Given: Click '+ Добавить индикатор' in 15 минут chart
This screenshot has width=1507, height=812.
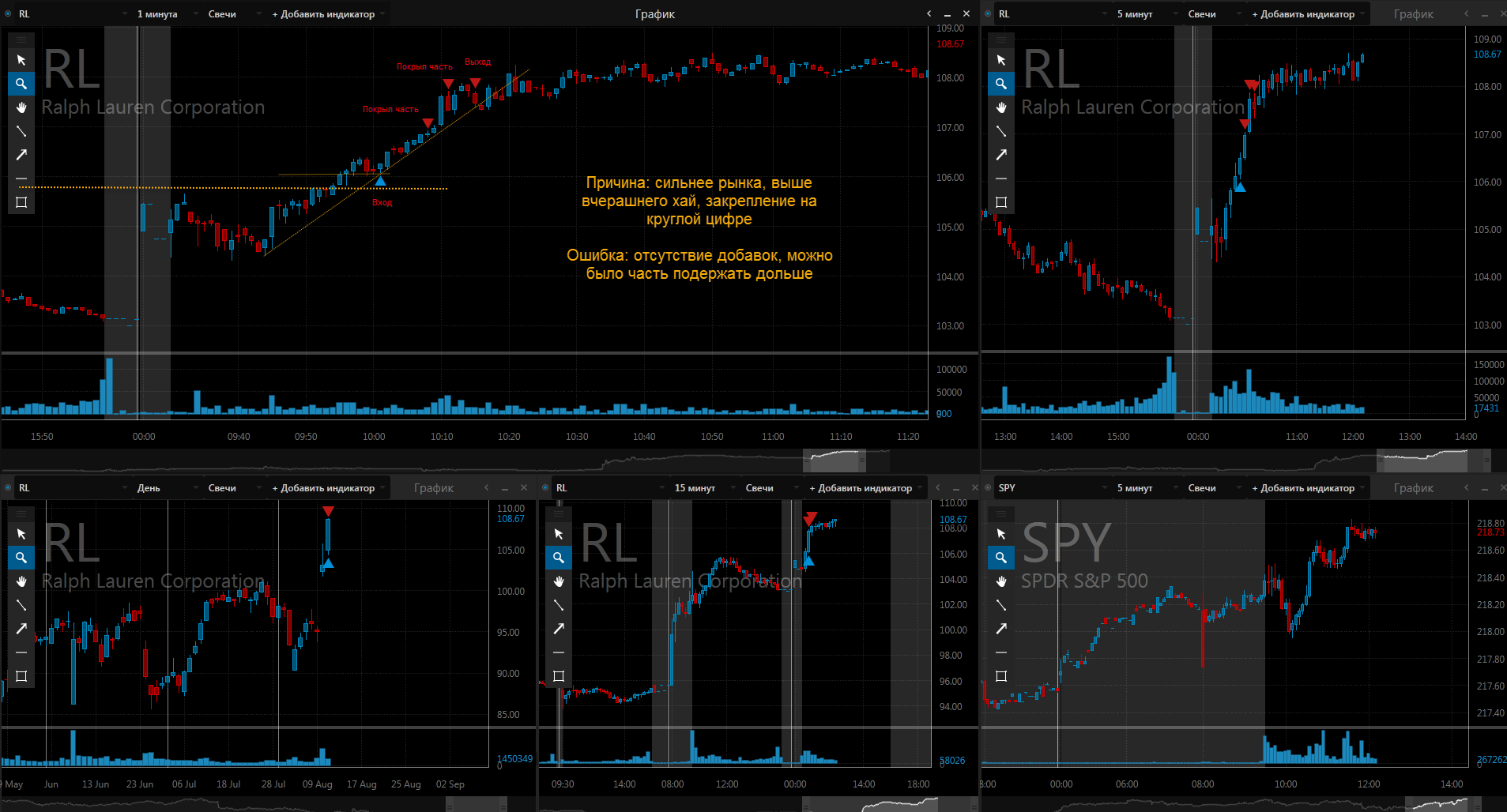Looking at the screenshot, I should 865,488.
